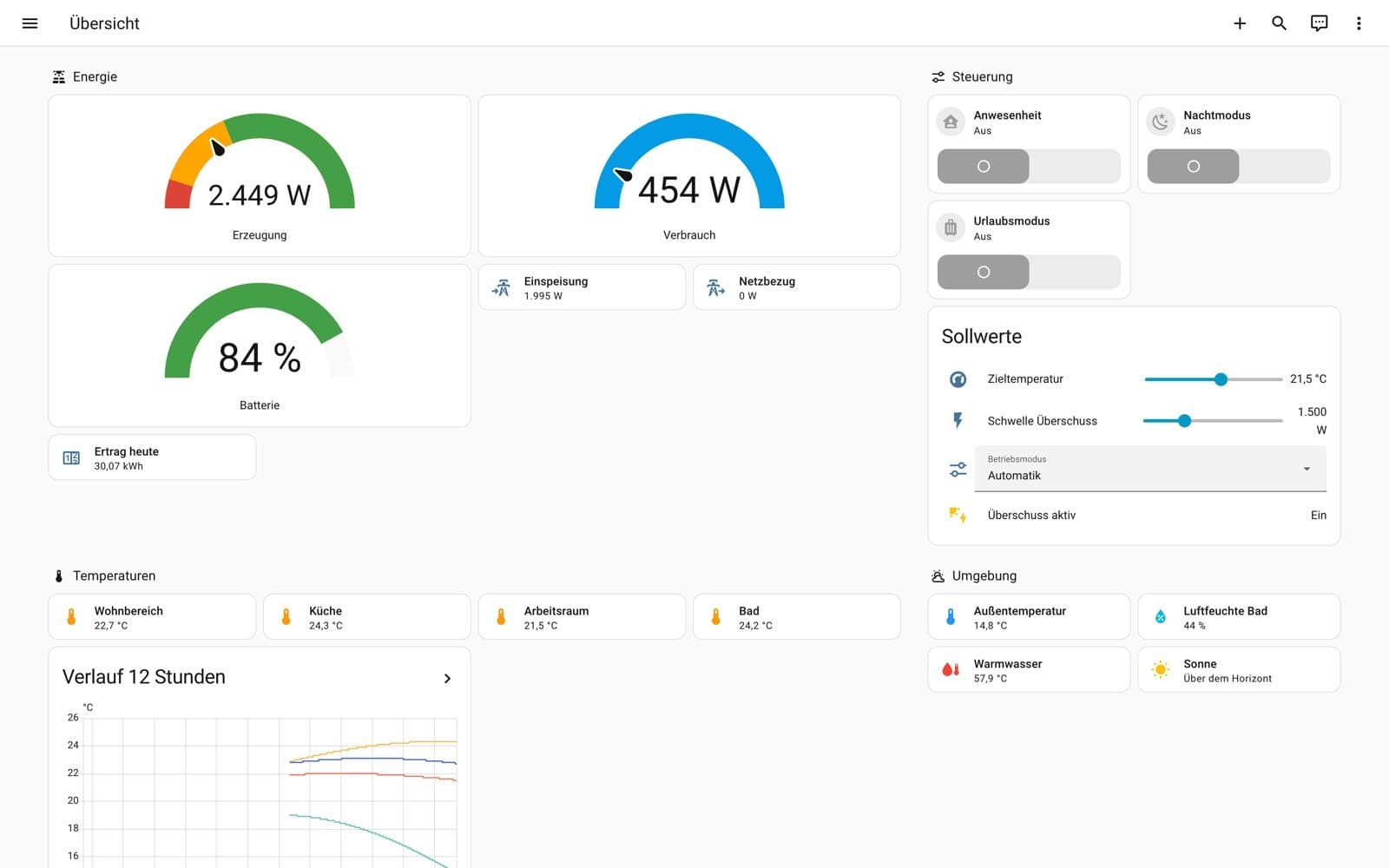This screenshot has height=868, width=1389.
Task: Open the Luftfeuchte Bad tile
Action: click(1239, 617)
